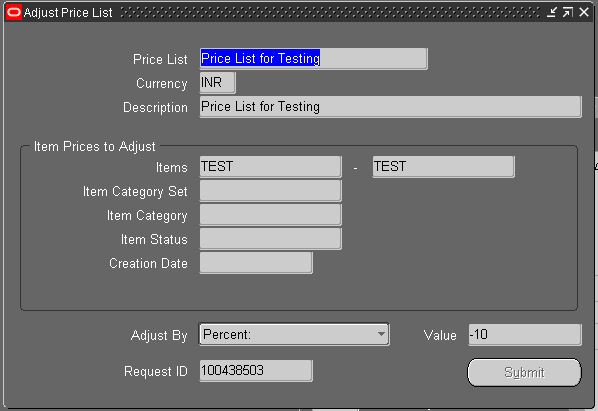
Task: Click the Currency field showing INR
Action: tap(217, 83)
